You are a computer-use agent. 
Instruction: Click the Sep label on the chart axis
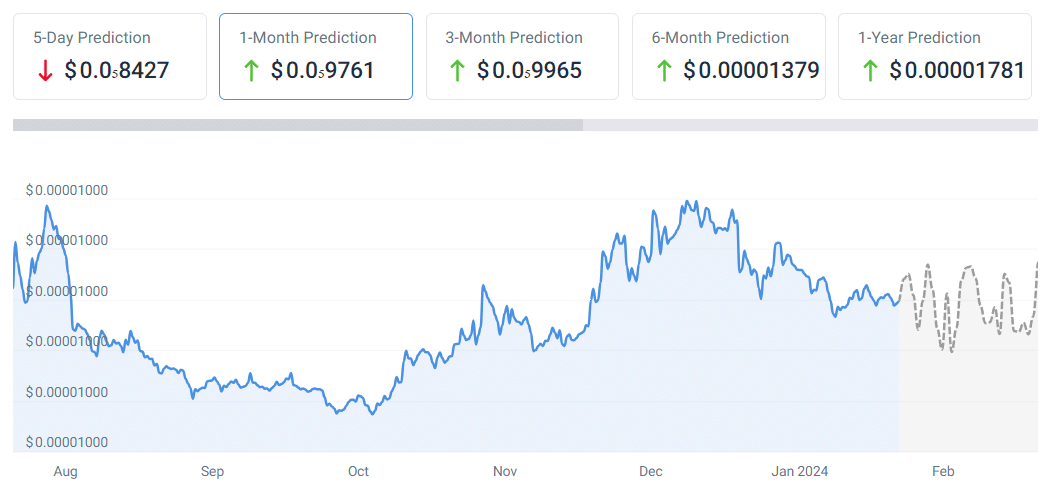(212, 471)
